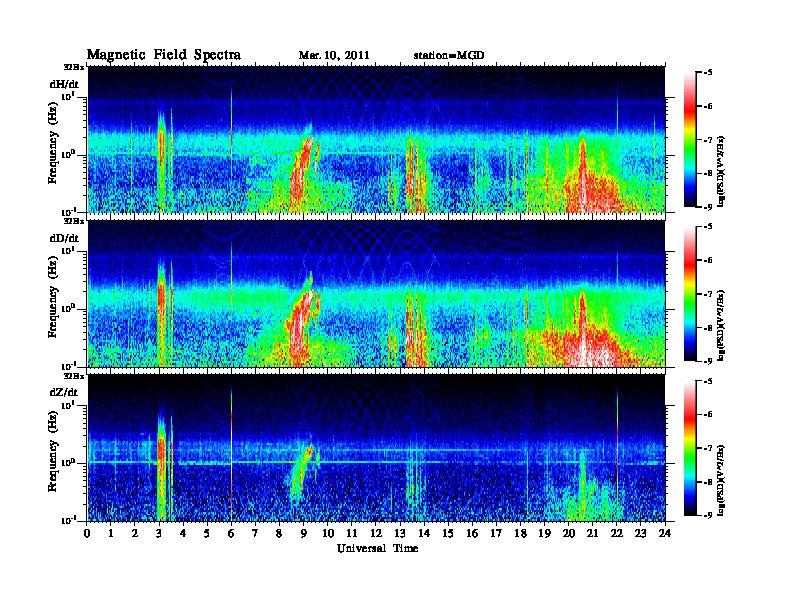Click the dZ/dt spectrogram plot
This screenshot has width=792, height=612.
coord(376,448)
